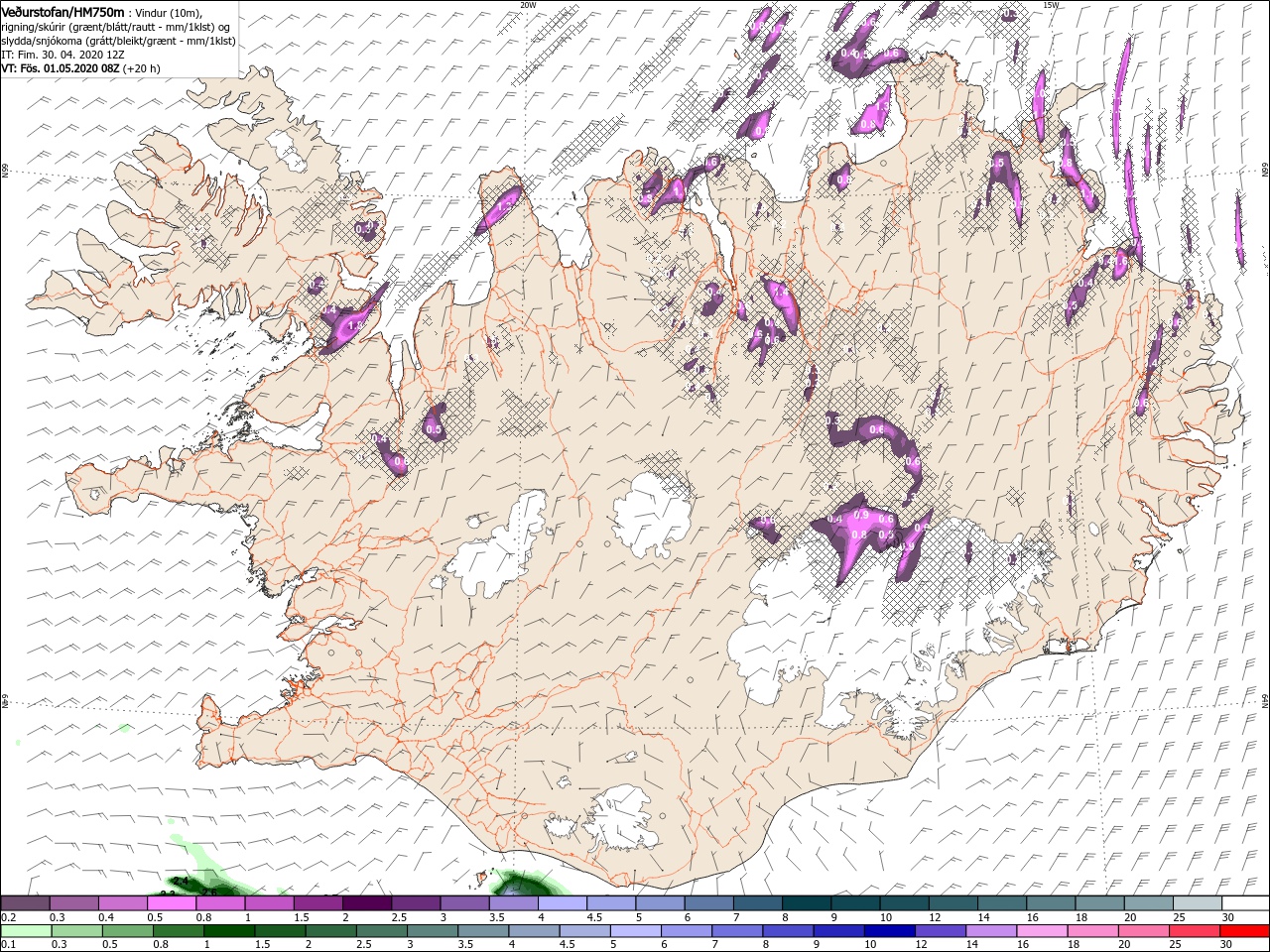This screenshot has width=1270, height=952.
Task: Click the 15W longitude label
Action: [x=1051, y=5]
